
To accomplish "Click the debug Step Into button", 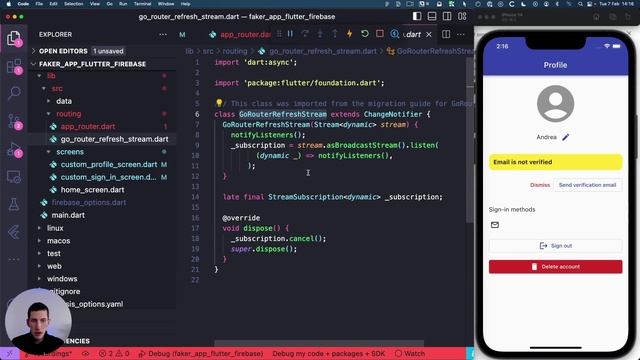I will point(320,34).
